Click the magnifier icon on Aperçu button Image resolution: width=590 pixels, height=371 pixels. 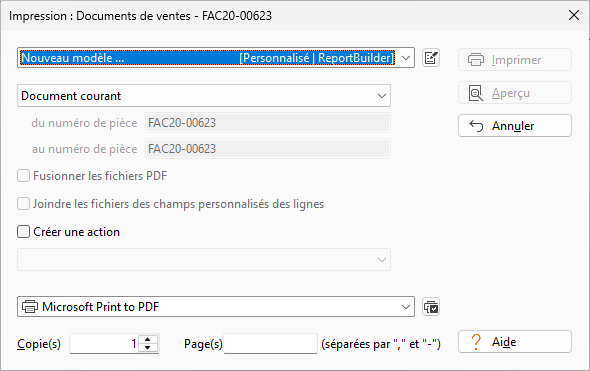coord(476,93)
